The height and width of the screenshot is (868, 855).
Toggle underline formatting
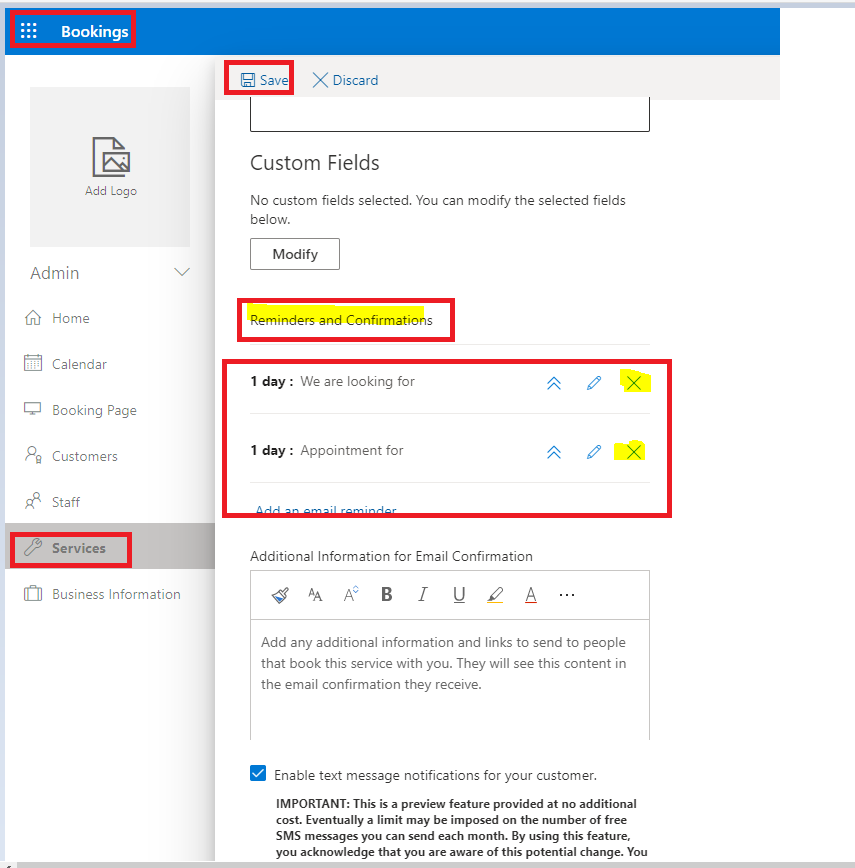(x=459, y=595)
